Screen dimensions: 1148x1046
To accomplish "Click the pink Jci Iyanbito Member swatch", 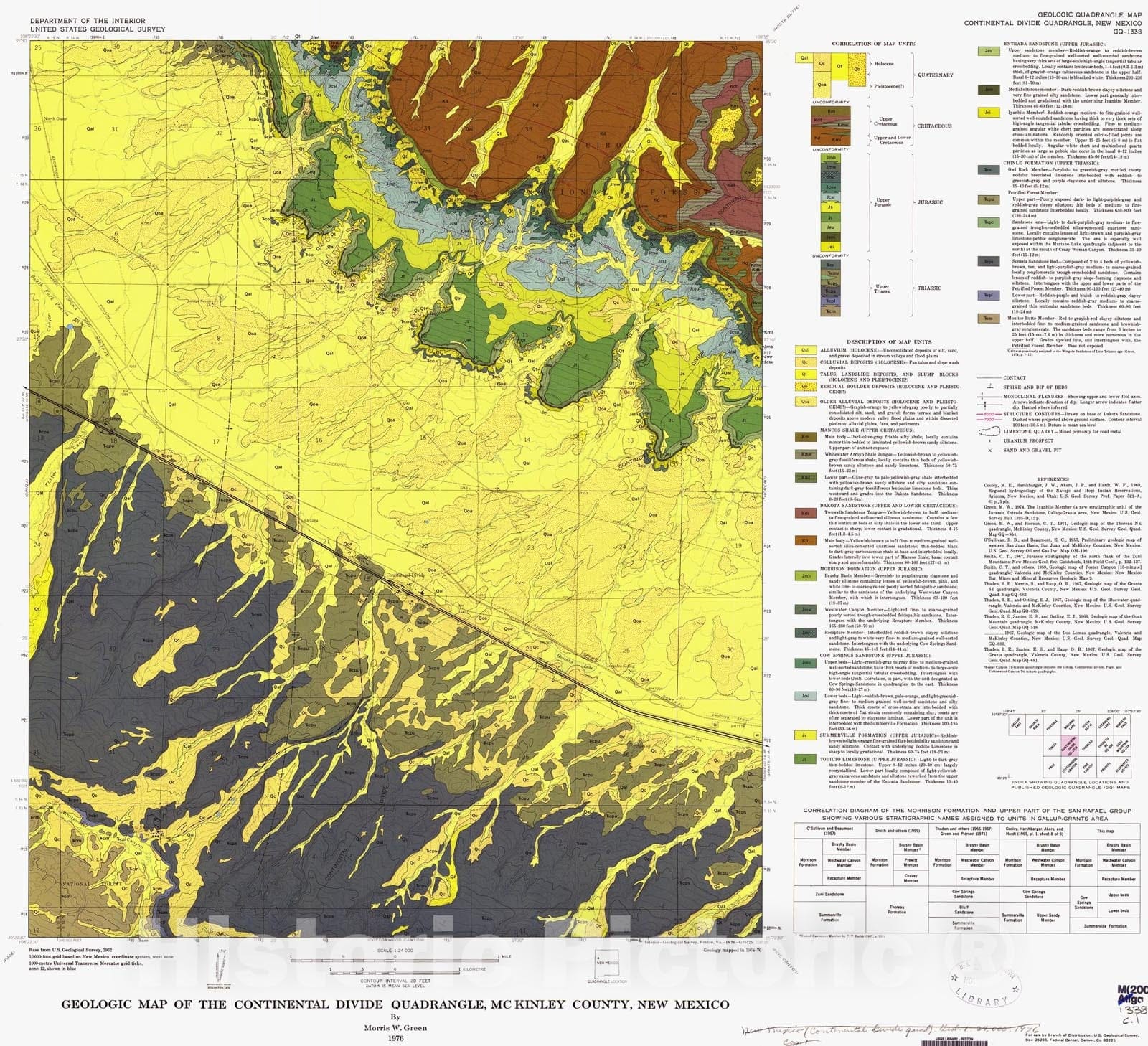I will (x=988, y=113).
